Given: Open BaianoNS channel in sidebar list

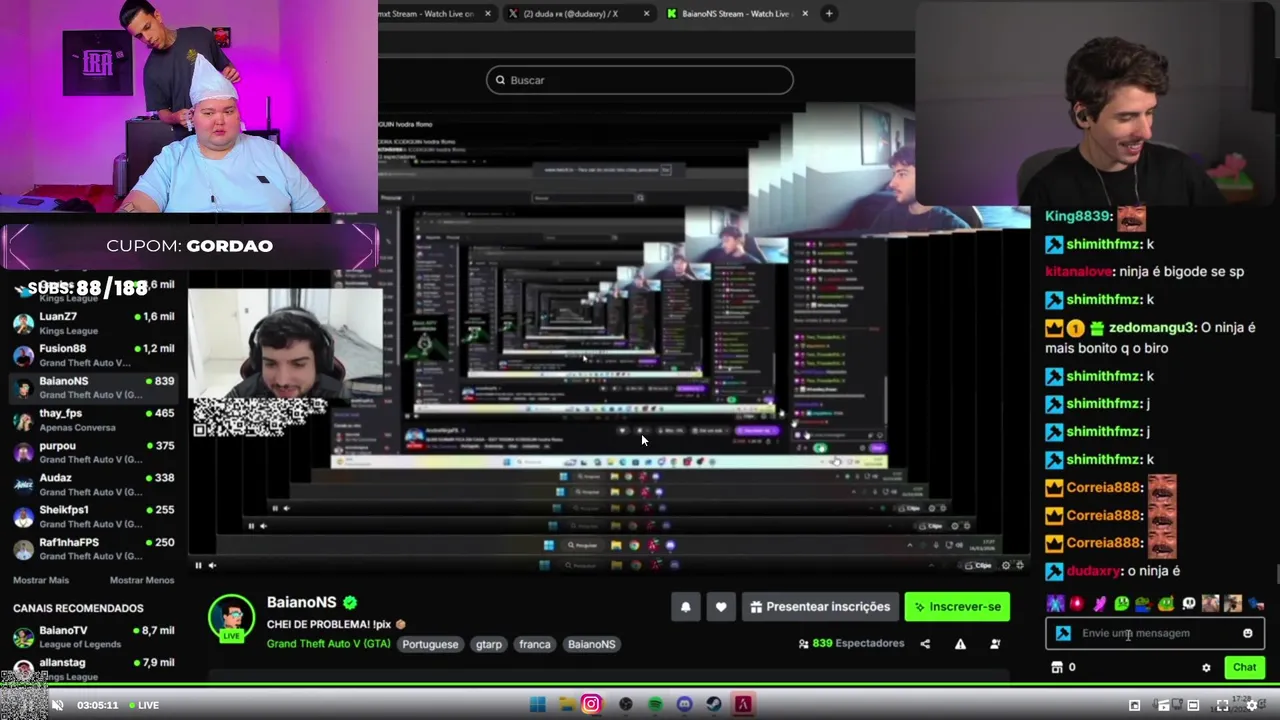Looking at the screenshot, I should (94, 387).
